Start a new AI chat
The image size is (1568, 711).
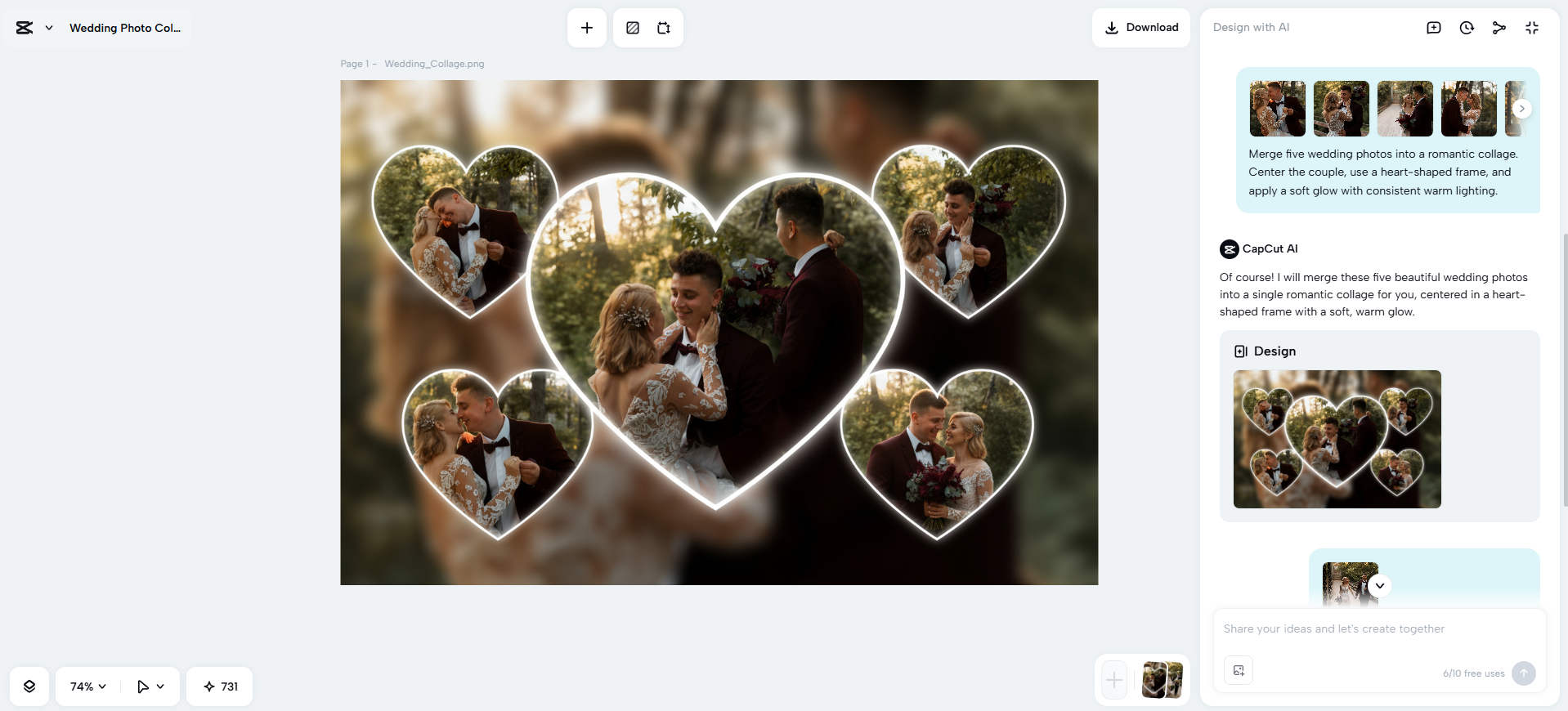1433,28
